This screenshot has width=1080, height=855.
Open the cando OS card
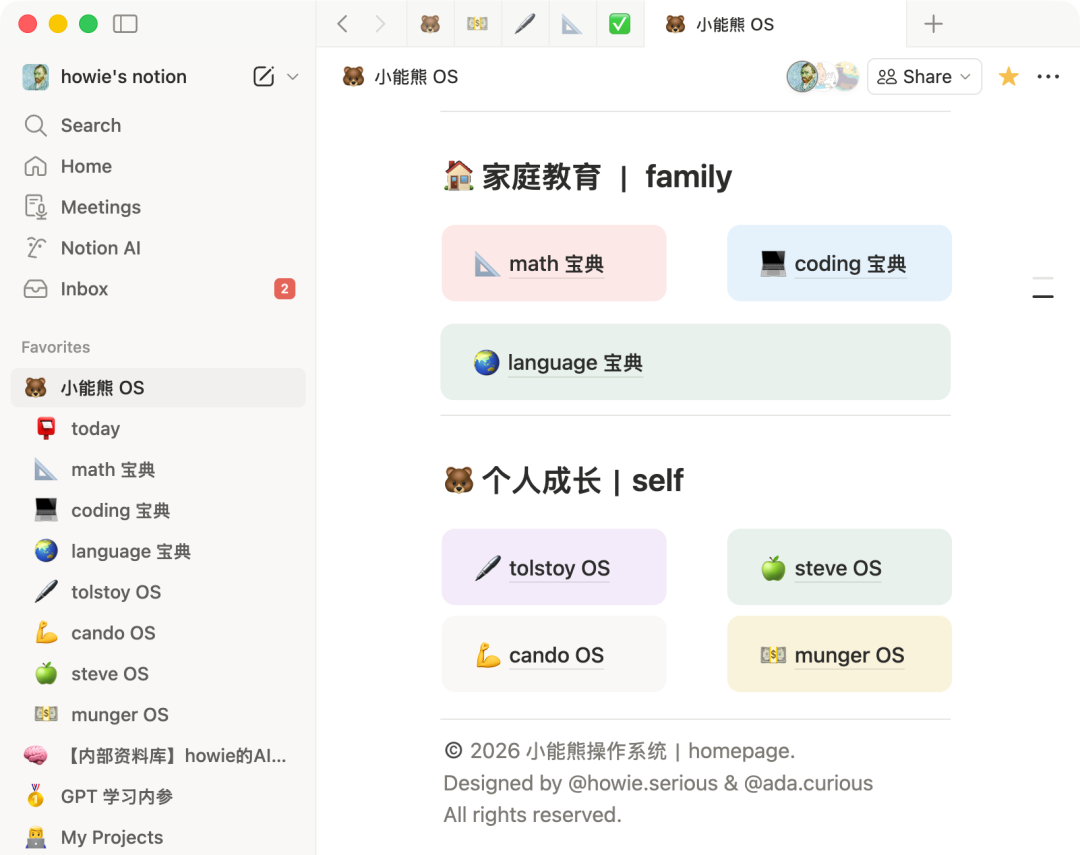click(x=554, y=655)
